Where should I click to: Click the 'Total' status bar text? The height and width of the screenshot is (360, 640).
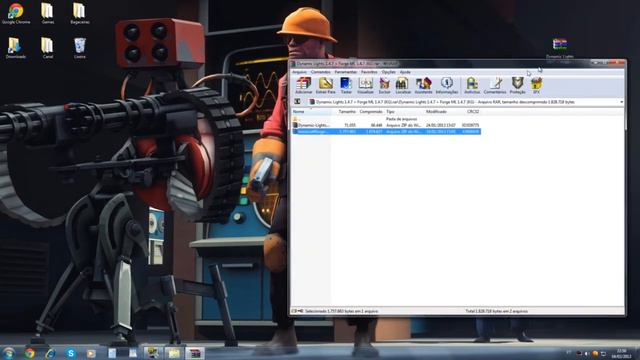[x=496, y=311]
